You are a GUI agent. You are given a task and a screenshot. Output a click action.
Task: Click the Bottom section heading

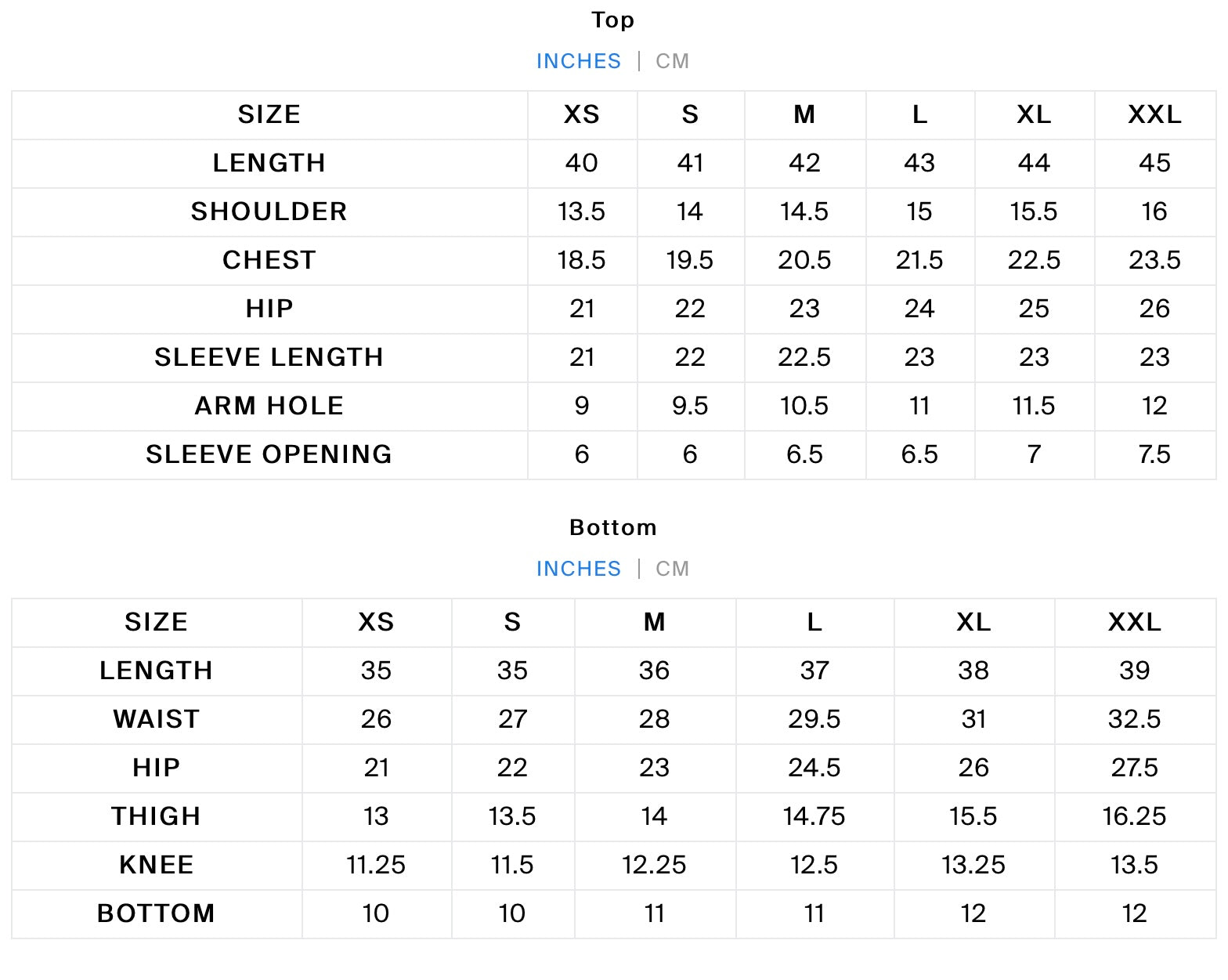[612, 528]
